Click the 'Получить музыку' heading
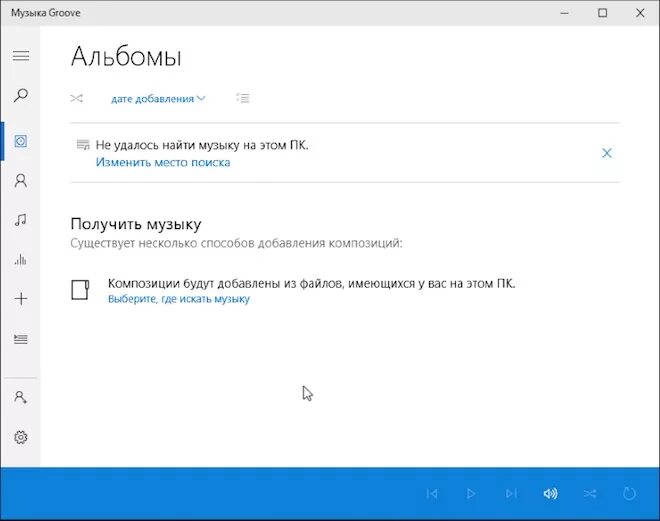The image size is (660, 521). pos(136,224)
